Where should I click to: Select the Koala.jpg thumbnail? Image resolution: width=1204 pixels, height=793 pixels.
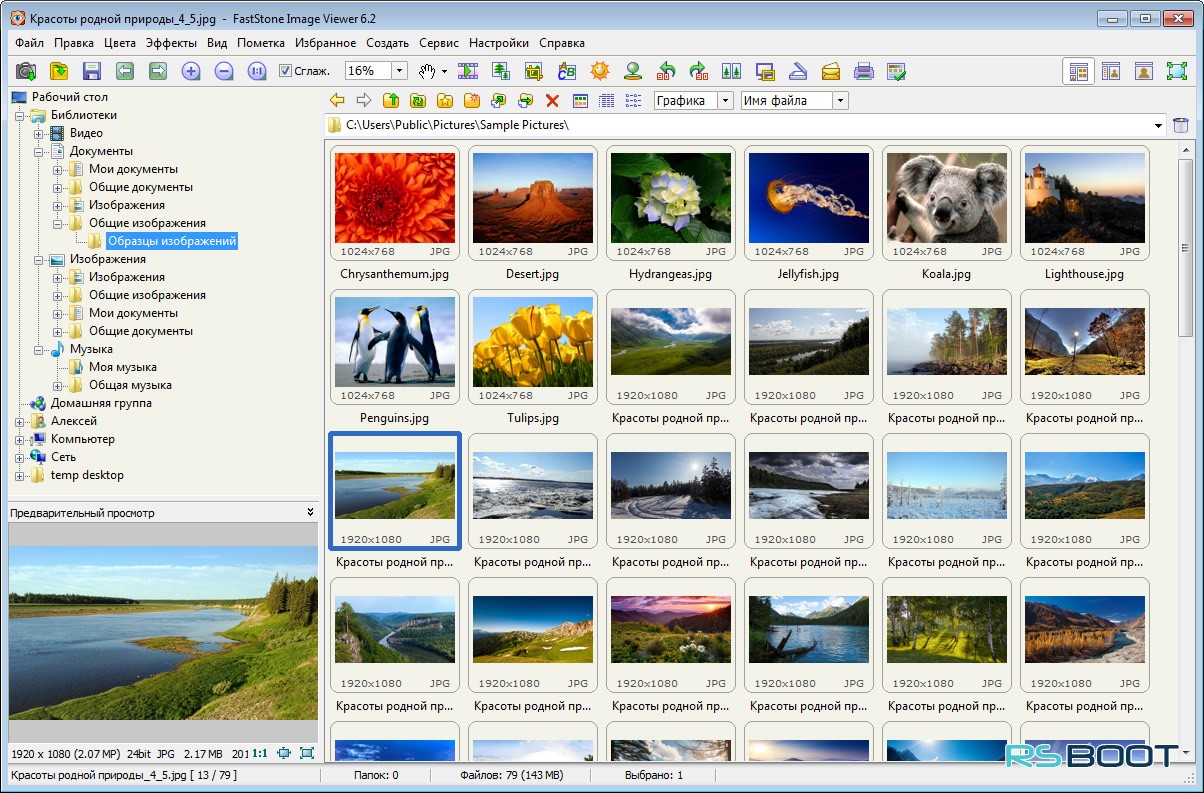pyautogui.click(x=946, y=198)
